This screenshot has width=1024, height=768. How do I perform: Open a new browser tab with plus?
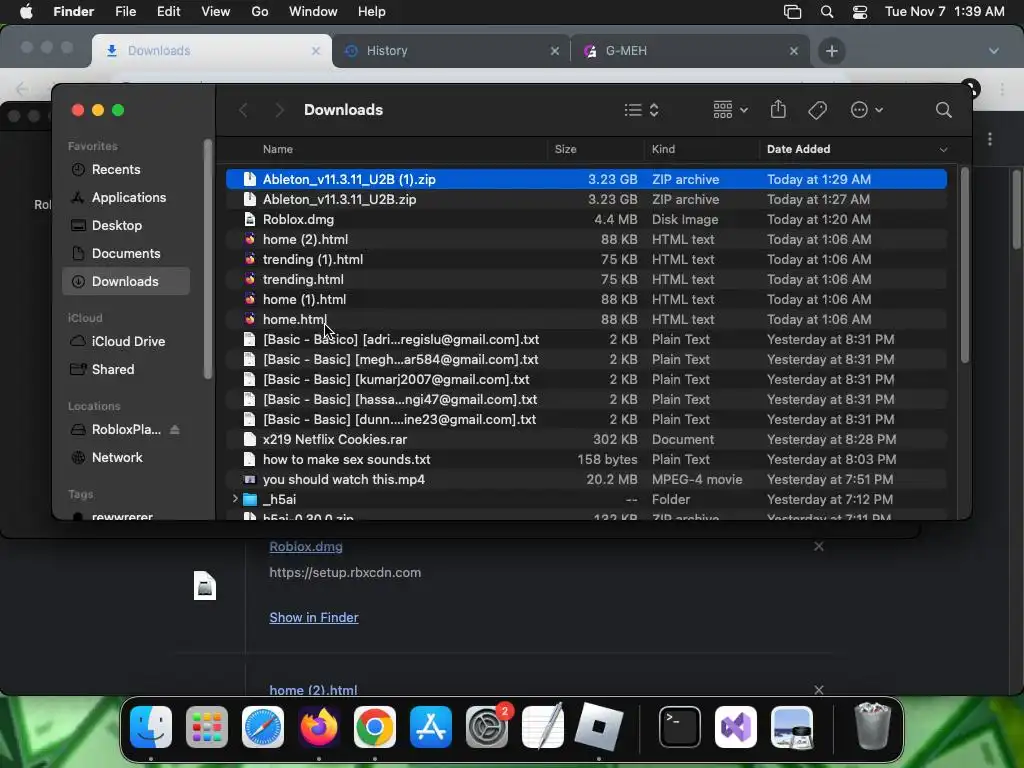(x=831, y=51)
